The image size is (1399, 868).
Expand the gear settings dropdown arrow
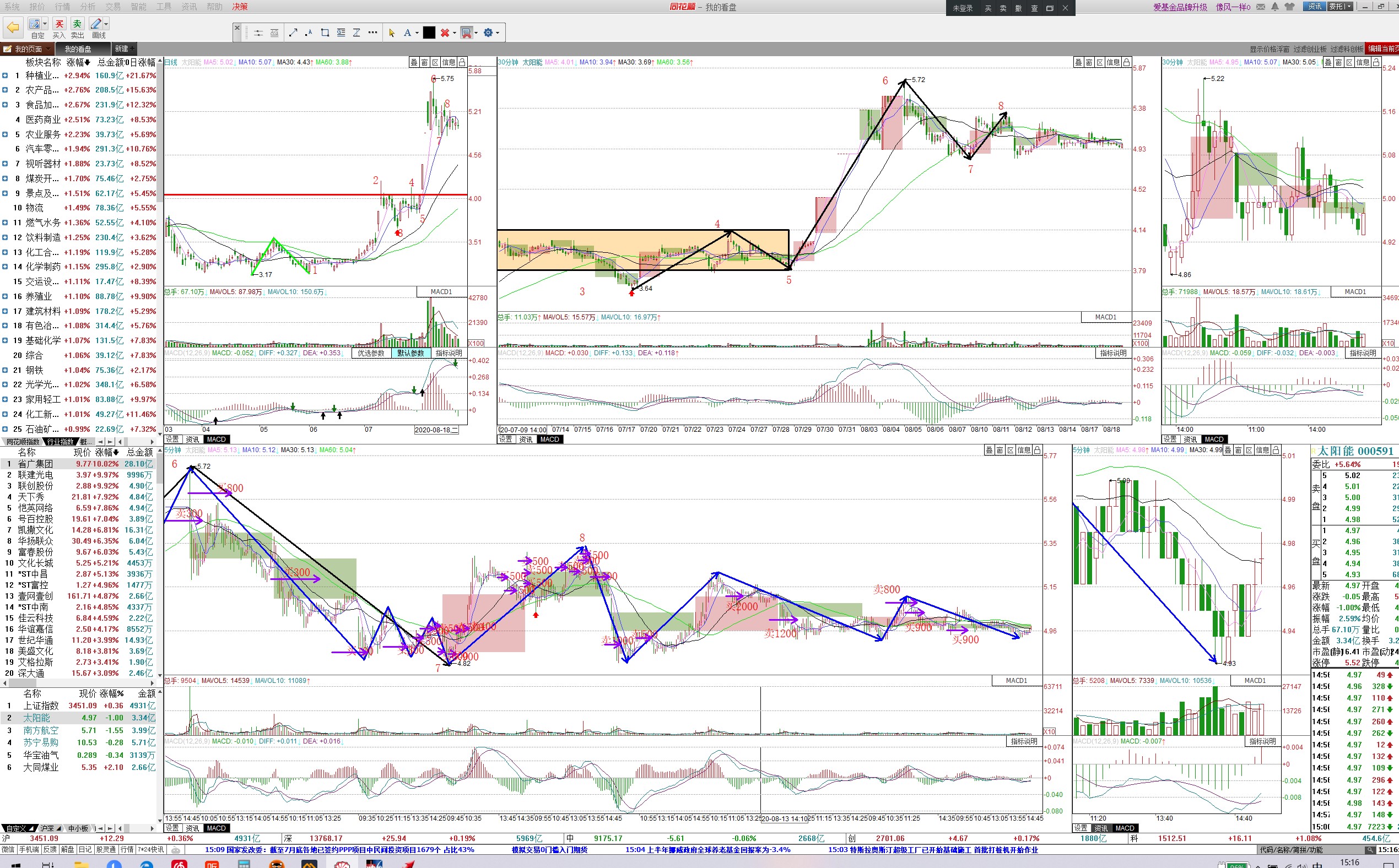pyautogui.click(x=498, y=32)
